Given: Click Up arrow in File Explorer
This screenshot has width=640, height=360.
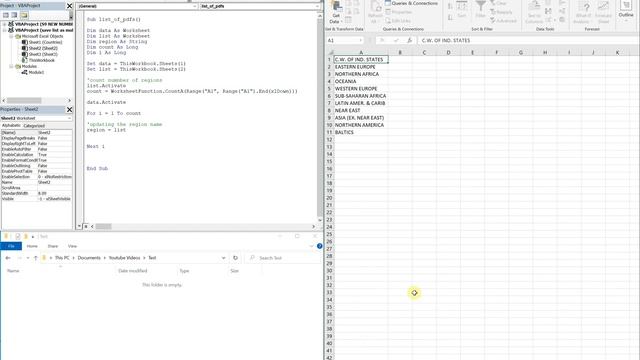Looking at the screenshot, I should point(36,258).
